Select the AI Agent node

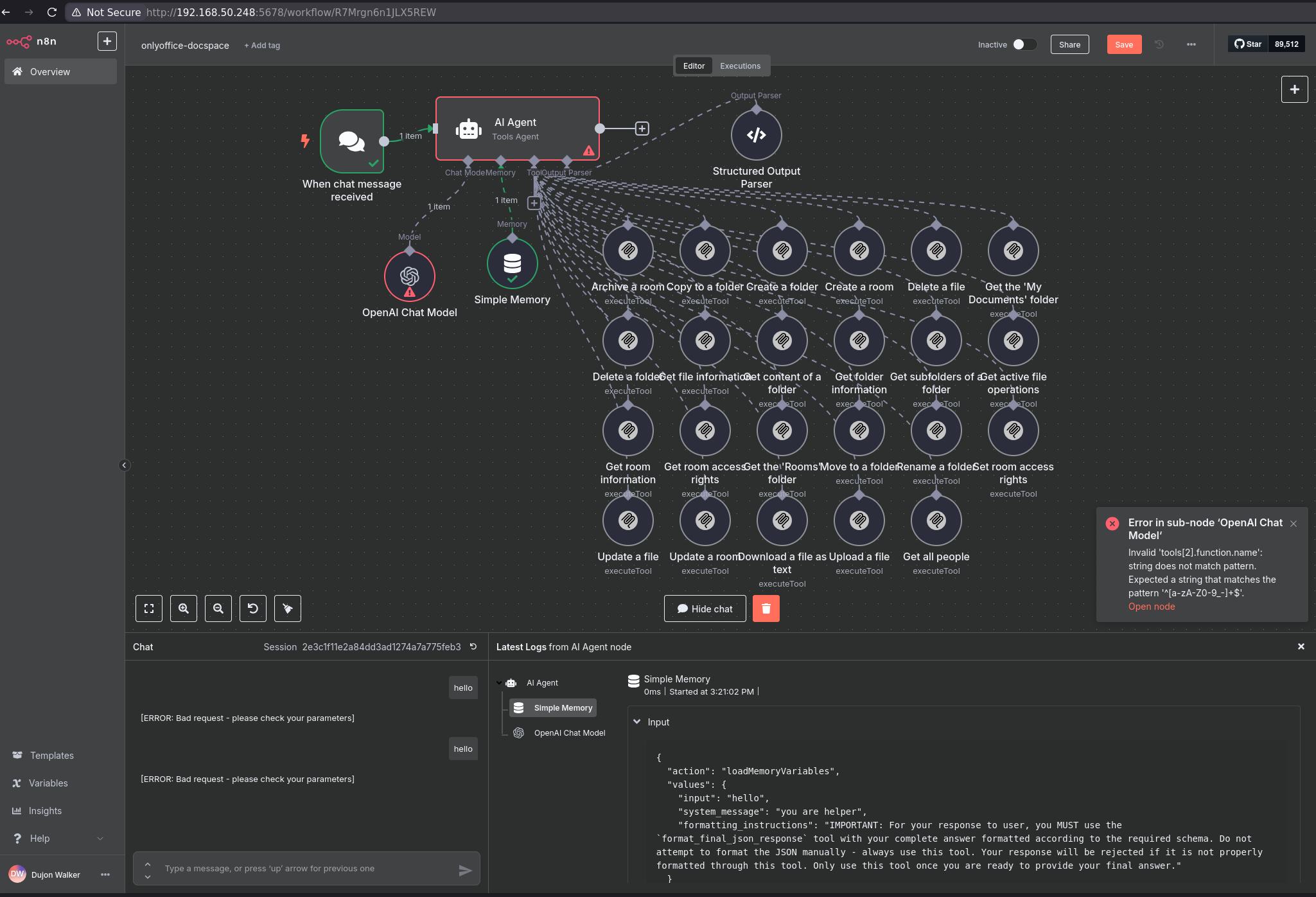(518, 129)
